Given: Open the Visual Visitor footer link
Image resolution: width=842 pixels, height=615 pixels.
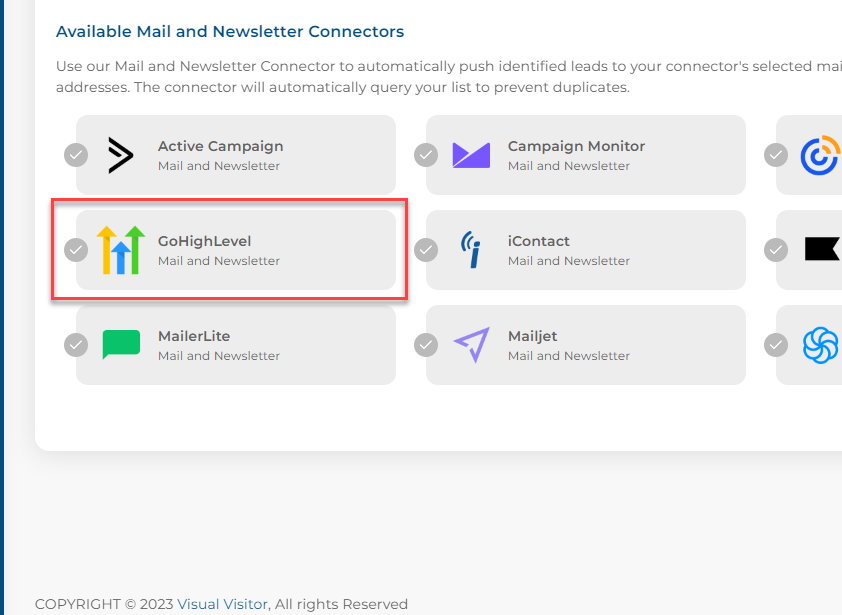Looking at the screenshot, I should tap(222, 604).
